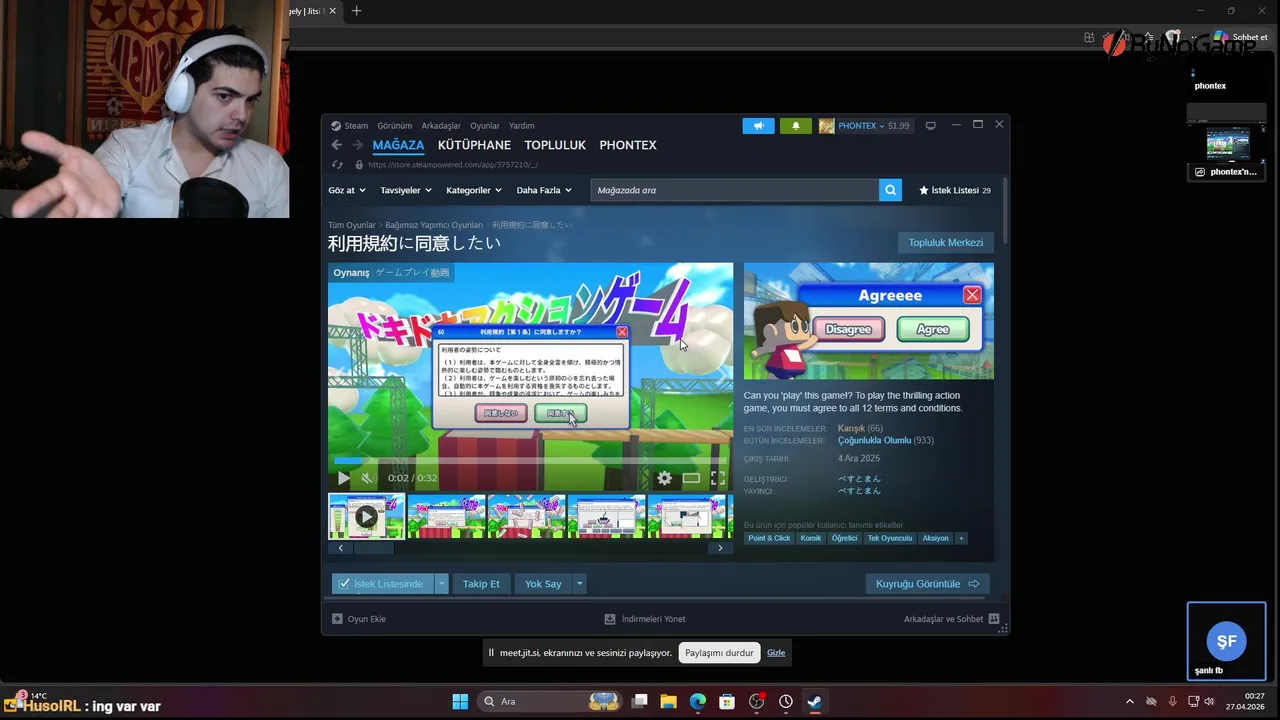Add a tag using the plus button
Screen dimensions: 1280x720
(x=961, y=538)
